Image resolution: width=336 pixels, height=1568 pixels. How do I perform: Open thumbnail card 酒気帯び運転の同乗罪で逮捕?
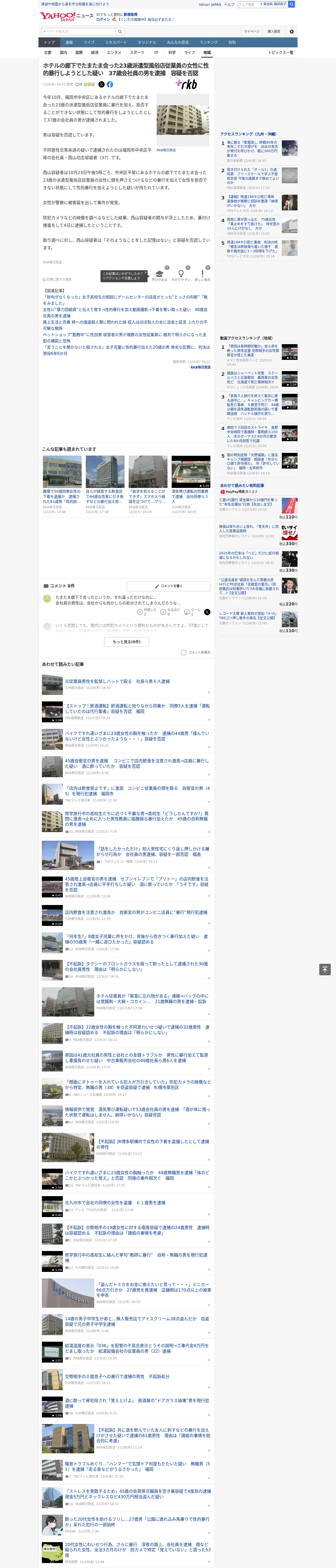point(191,485)
